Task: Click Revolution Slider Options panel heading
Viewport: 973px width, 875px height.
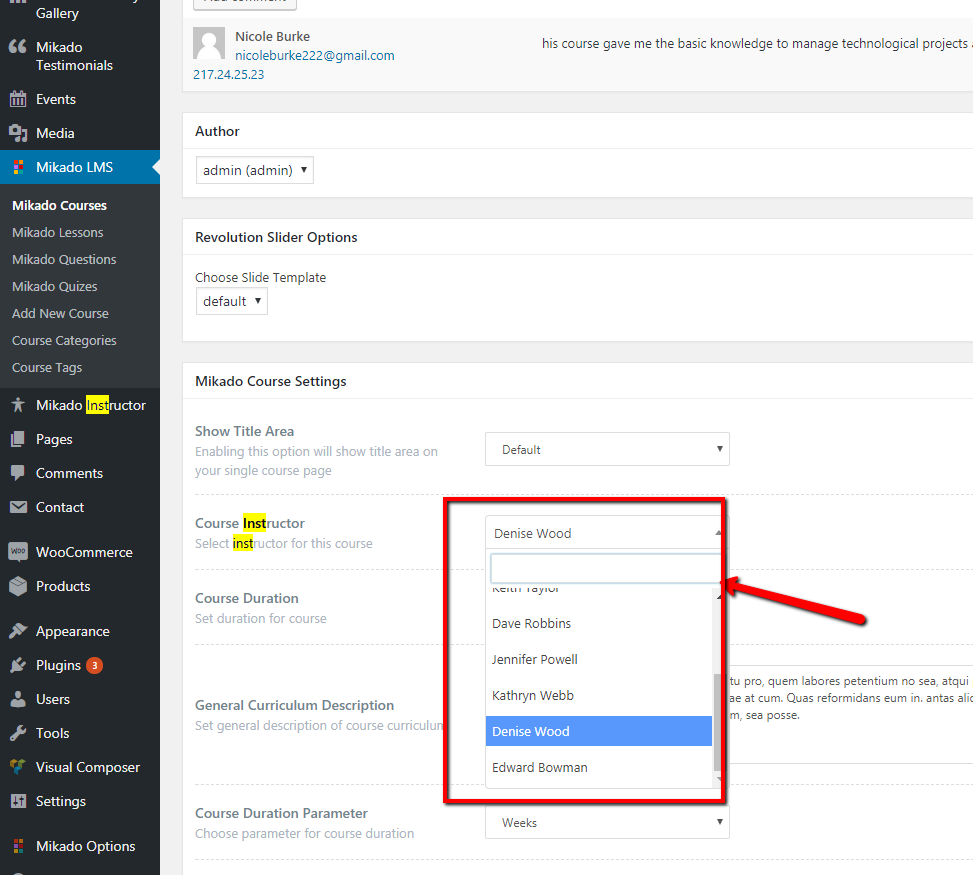Action: (276, 237)
